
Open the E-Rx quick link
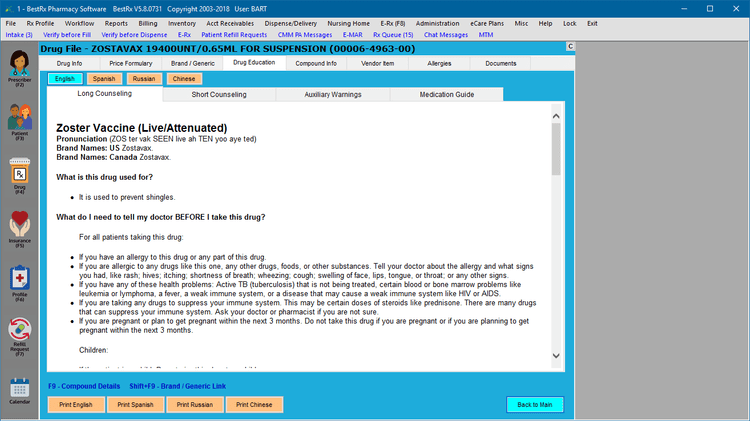[x=184, y=35]
